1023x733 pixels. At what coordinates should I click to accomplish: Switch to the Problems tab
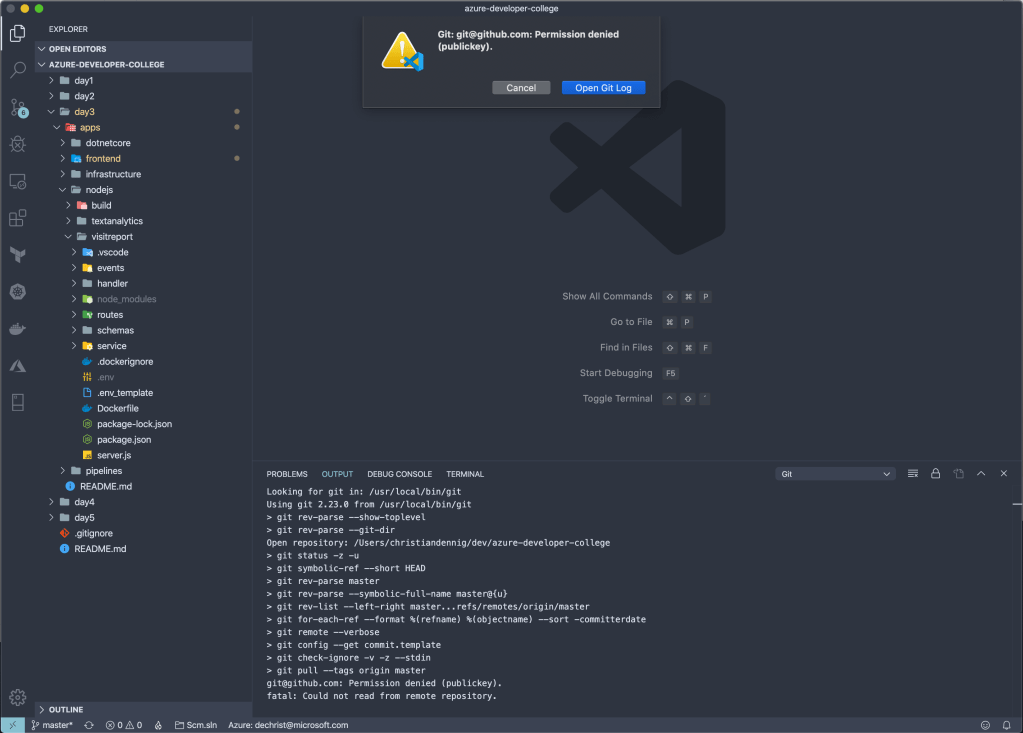287,474
